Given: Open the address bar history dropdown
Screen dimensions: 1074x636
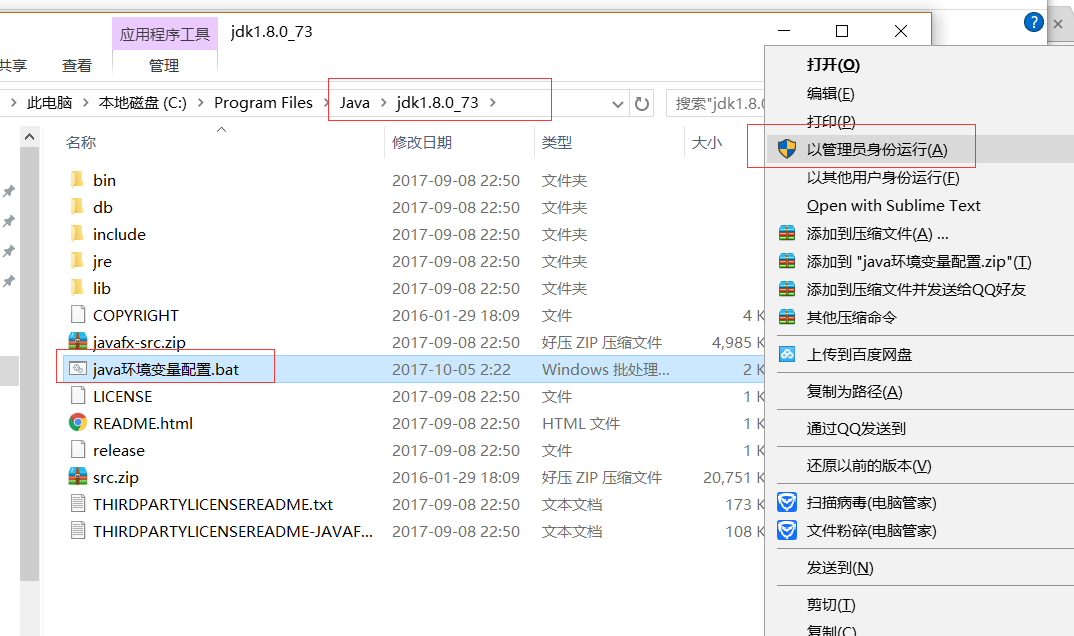Looking at the screenshot, I should (x=617, y=104).
